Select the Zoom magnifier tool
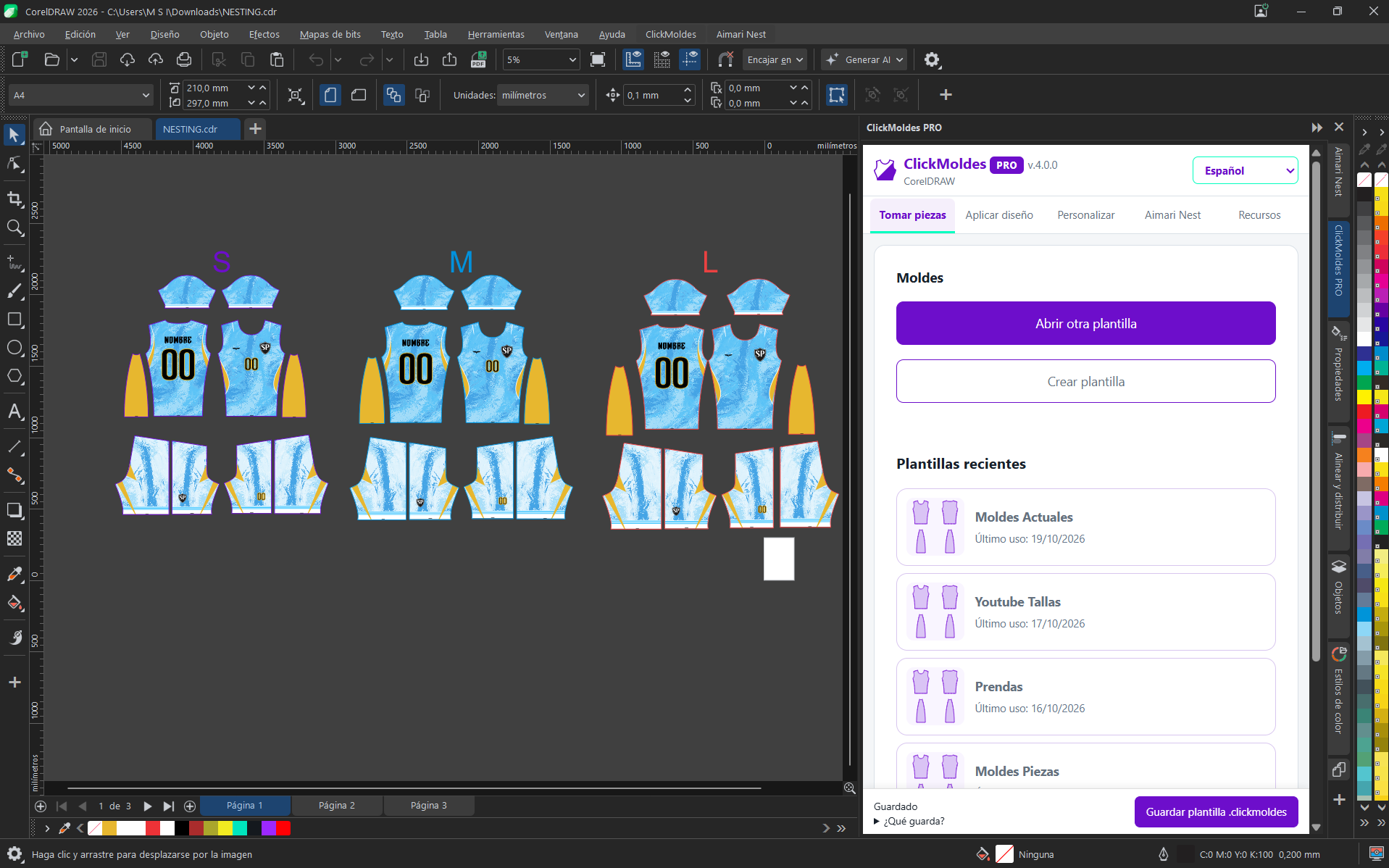This screenshot has width=1389, height=868. tap(14, 228)
